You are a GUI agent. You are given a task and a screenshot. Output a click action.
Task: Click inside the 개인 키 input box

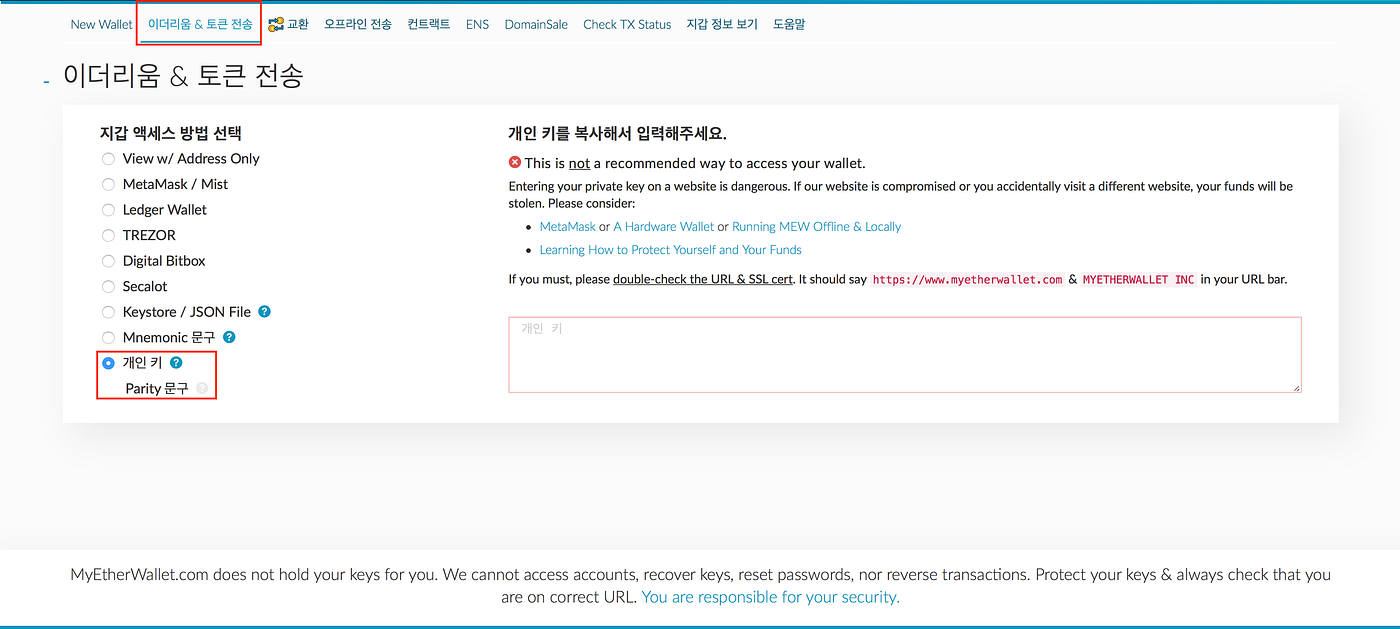coord(905,354)
